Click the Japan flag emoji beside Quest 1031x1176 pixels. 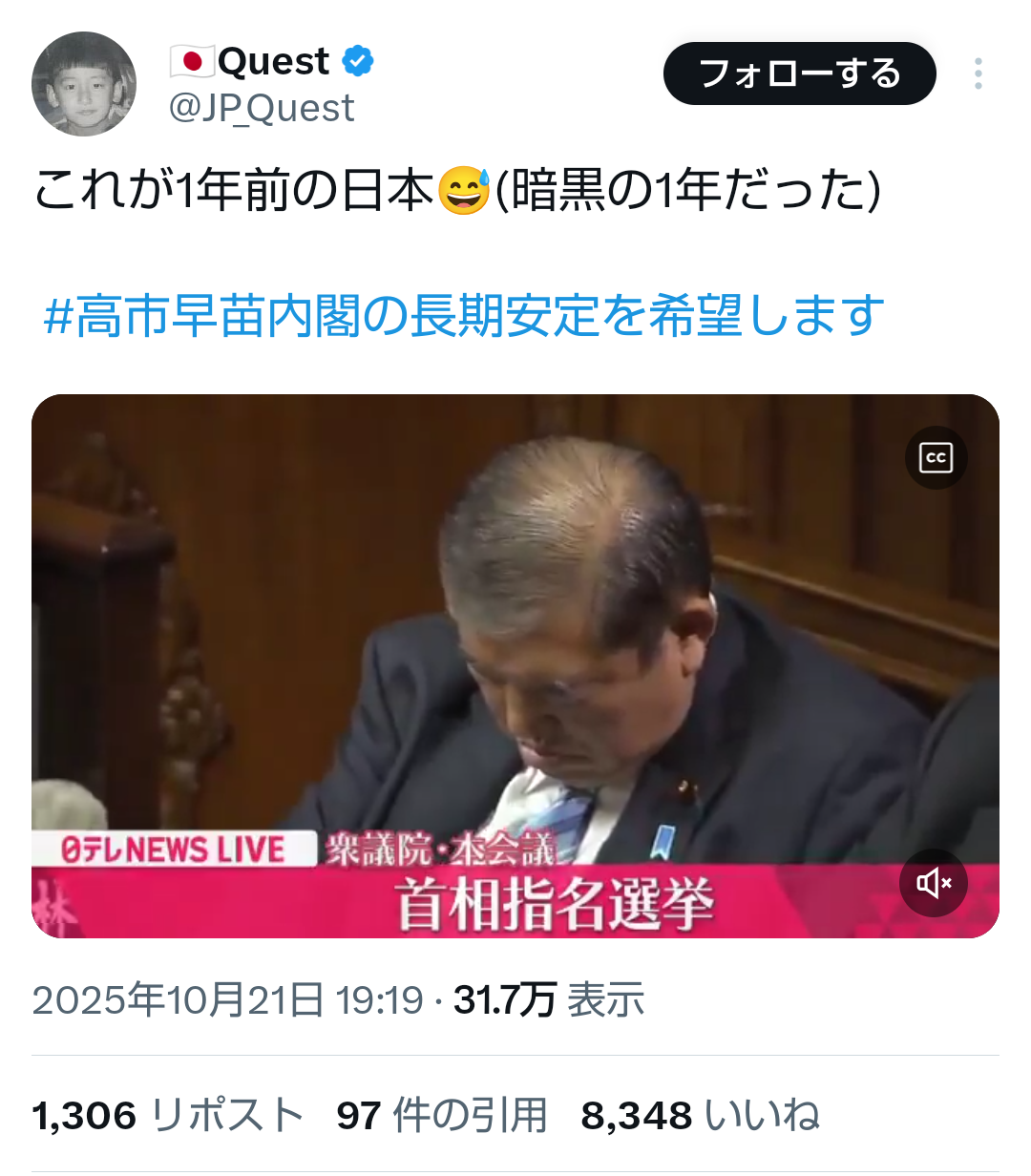point(192,62)
